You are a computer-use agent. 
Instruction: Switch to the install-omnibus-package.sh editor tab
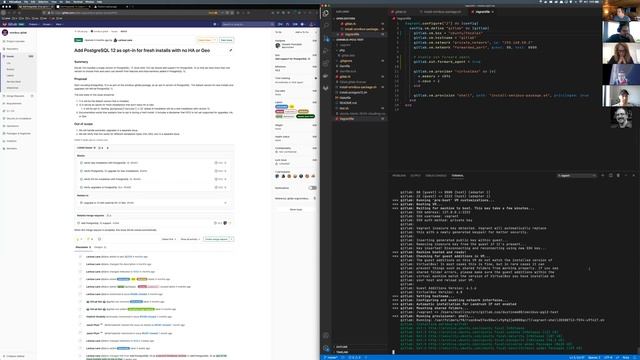(x=442, y=12)
